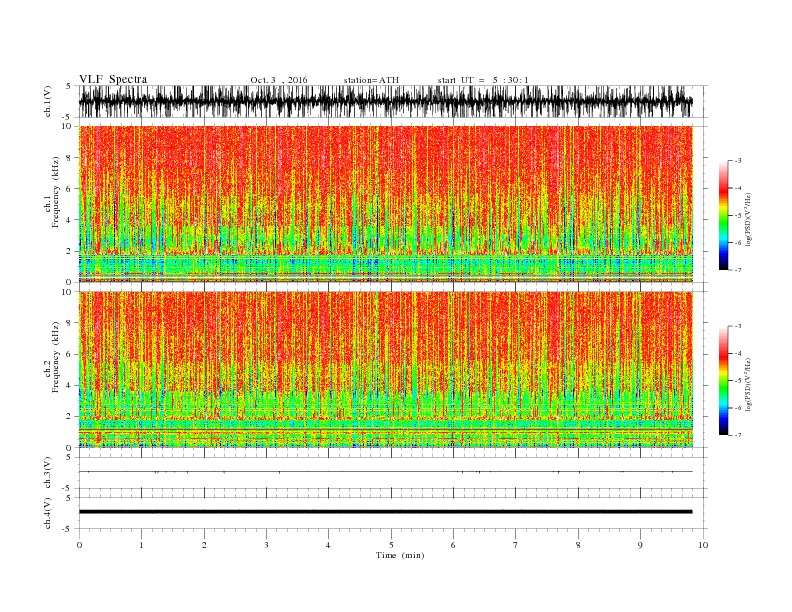
Task: Click the "VLF Spectra" plot title
Action: [x=113, y=79]
